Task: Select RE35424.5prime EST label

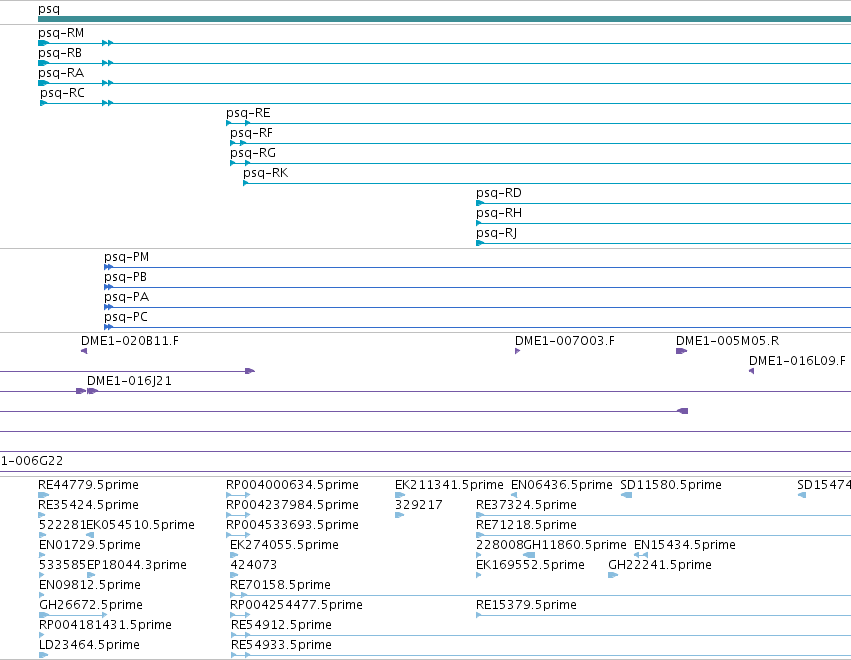Action: [88, 505]
